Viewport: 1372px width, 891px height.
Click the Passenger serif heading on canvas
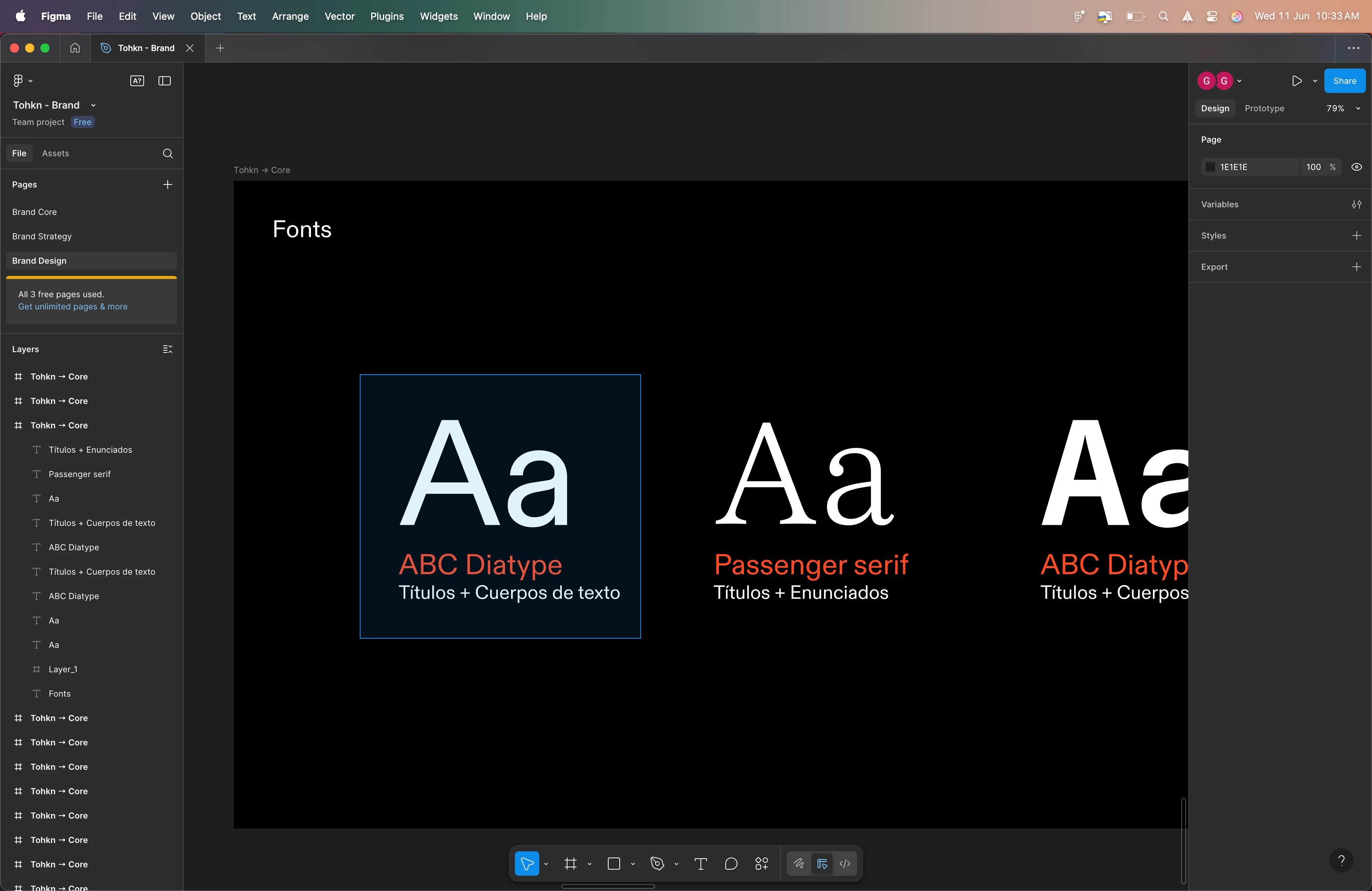tap(811, 565)
